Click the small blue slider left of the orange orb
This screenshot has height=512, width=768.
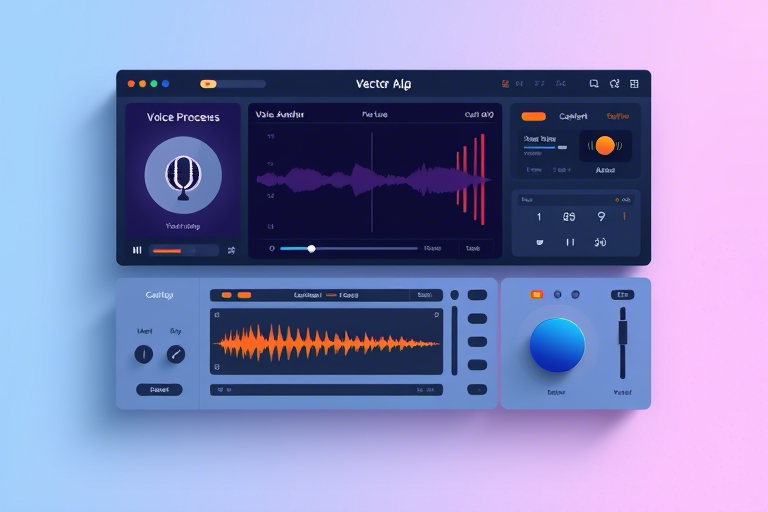click(545, 147)
